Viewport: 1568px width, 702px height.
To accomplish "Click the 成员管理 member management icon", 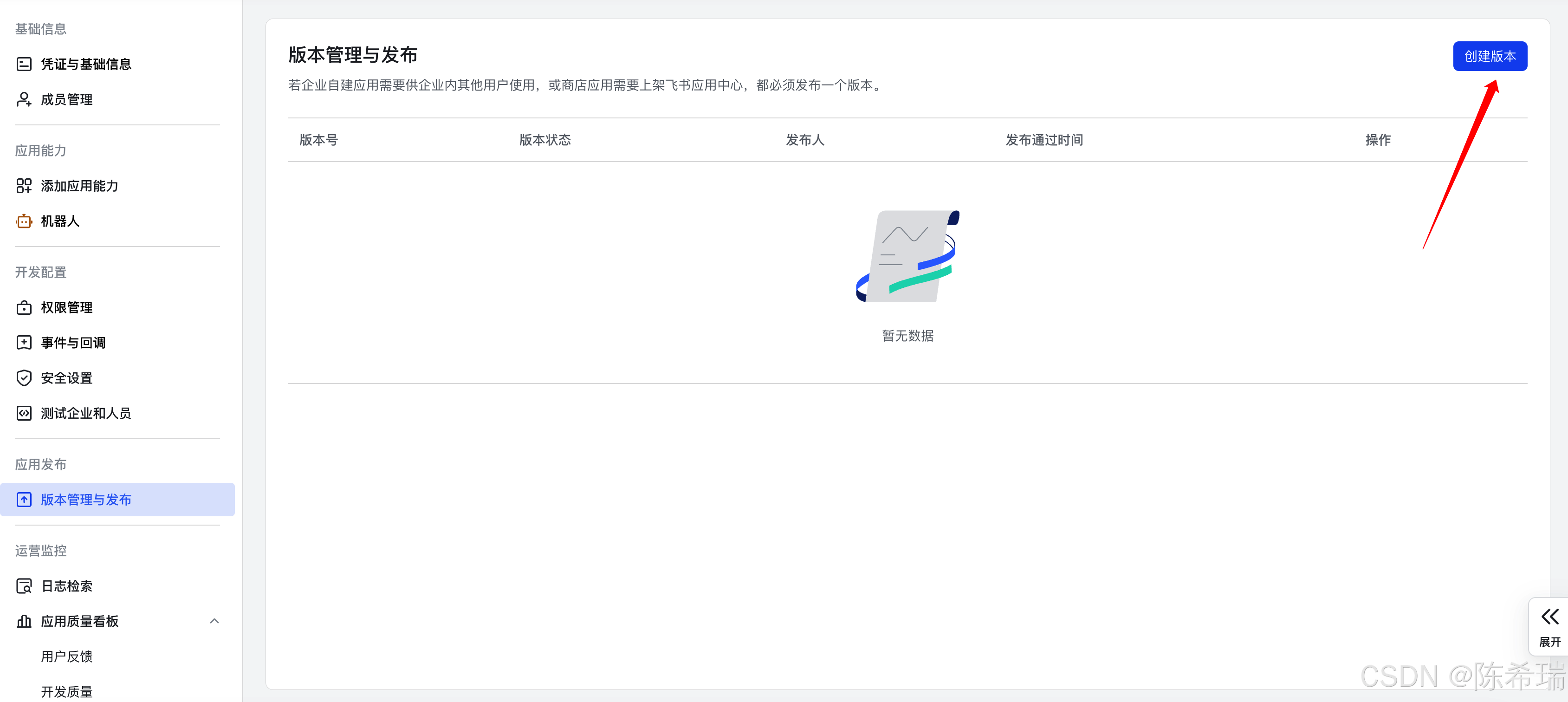I will coord(24,99).
